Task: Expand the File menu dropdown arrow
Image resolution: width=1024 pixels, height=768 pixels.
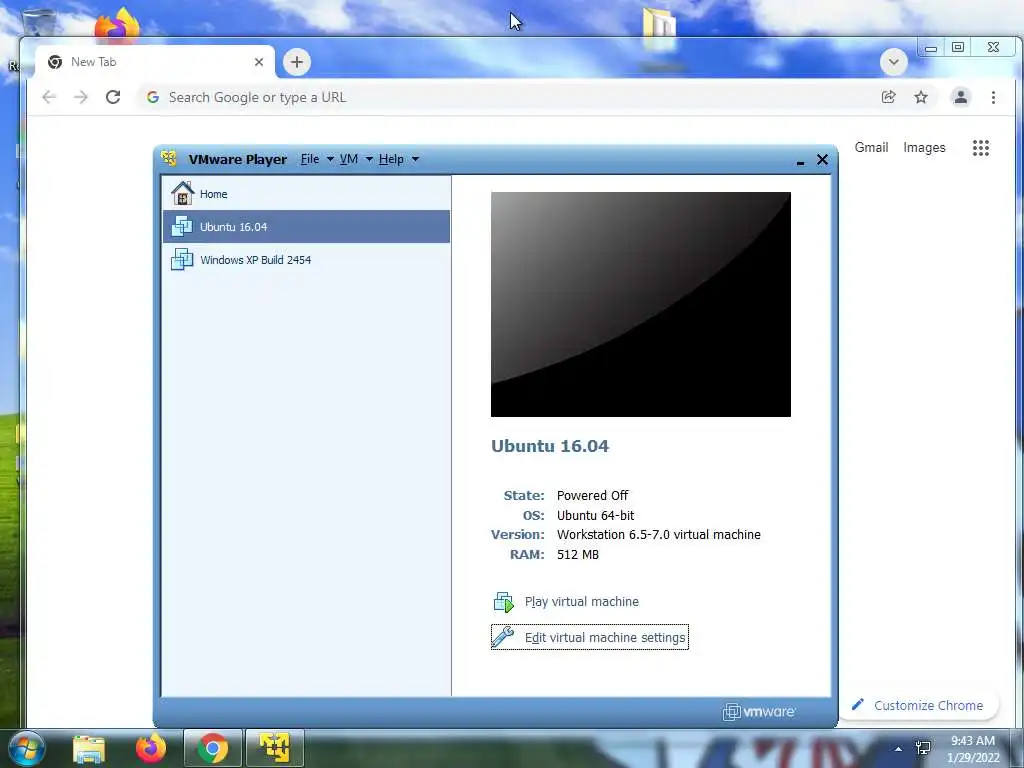Action: (x=330, y=159)
